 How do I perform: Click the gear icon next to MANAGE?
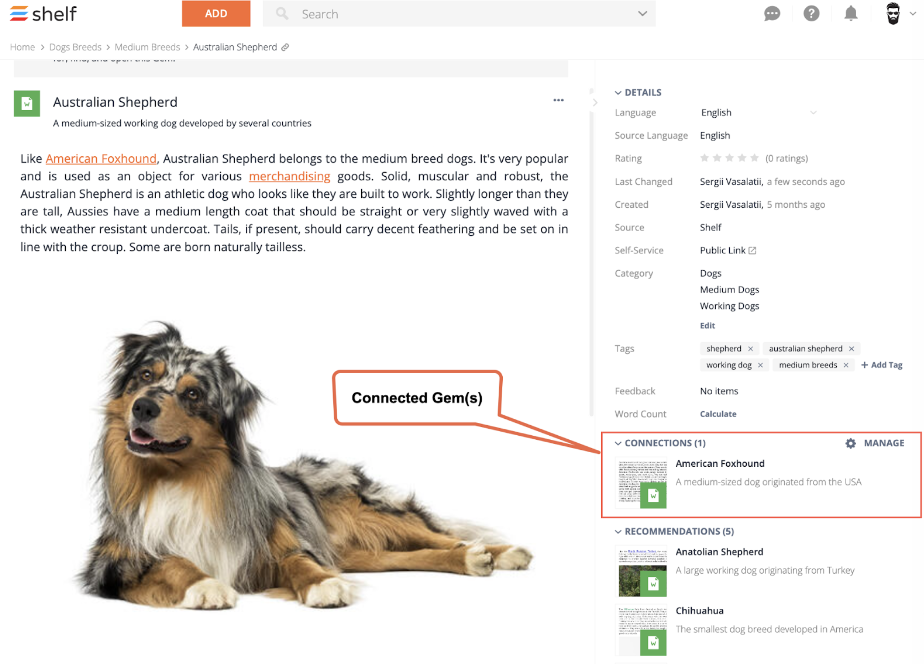pyautogui.click(x=850, y=443)
